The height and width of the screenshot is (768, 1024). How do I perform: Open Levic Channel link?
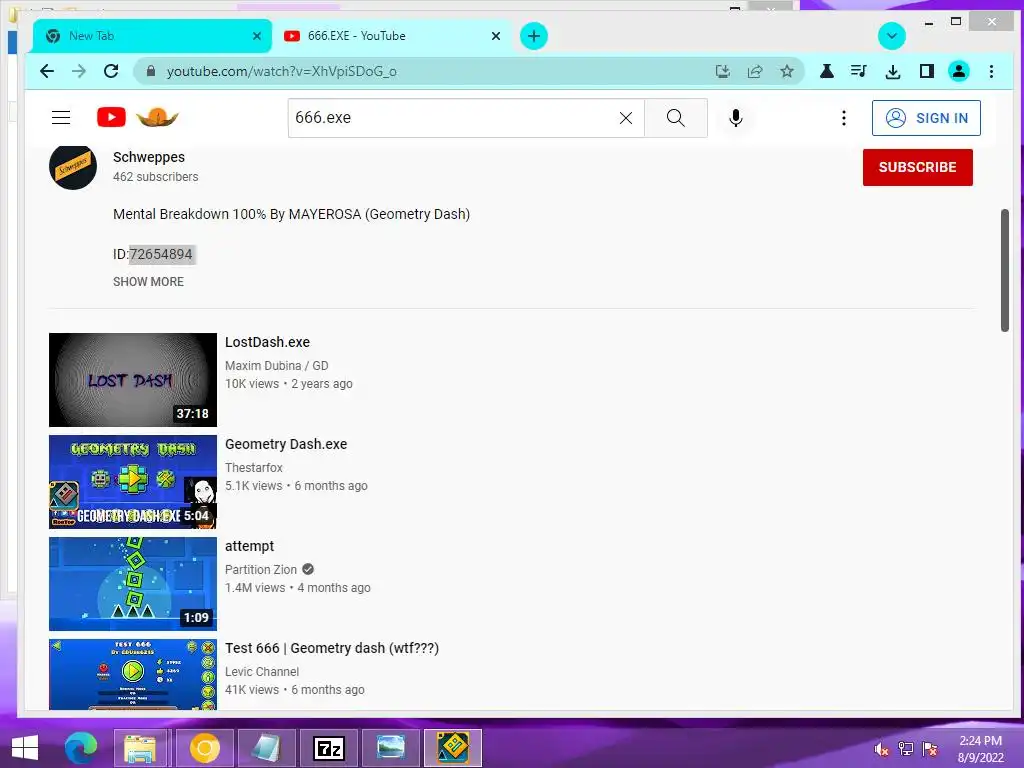click(262, 671)
